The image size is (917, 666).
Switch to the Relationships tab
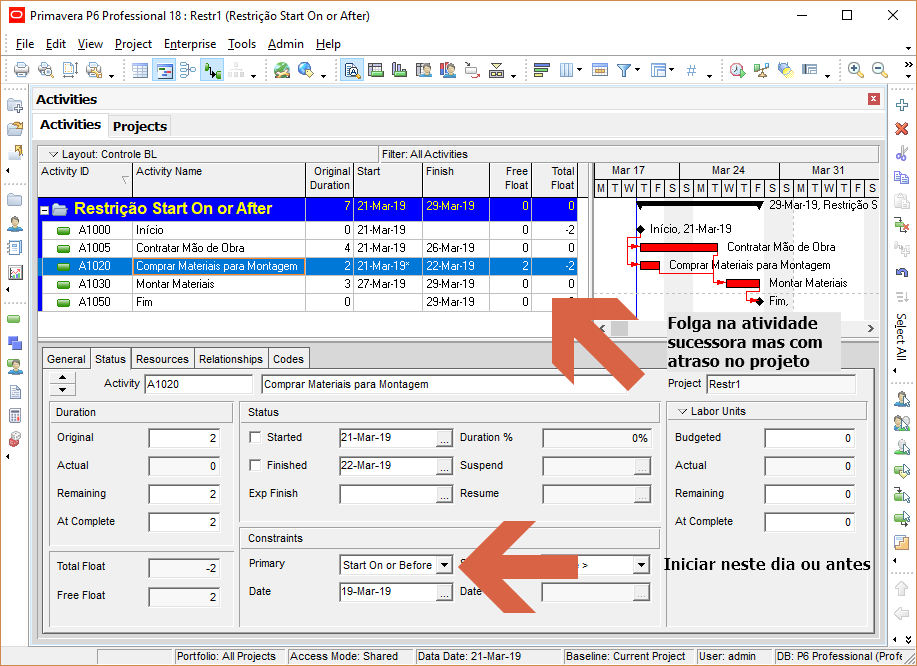coord(230,359)
